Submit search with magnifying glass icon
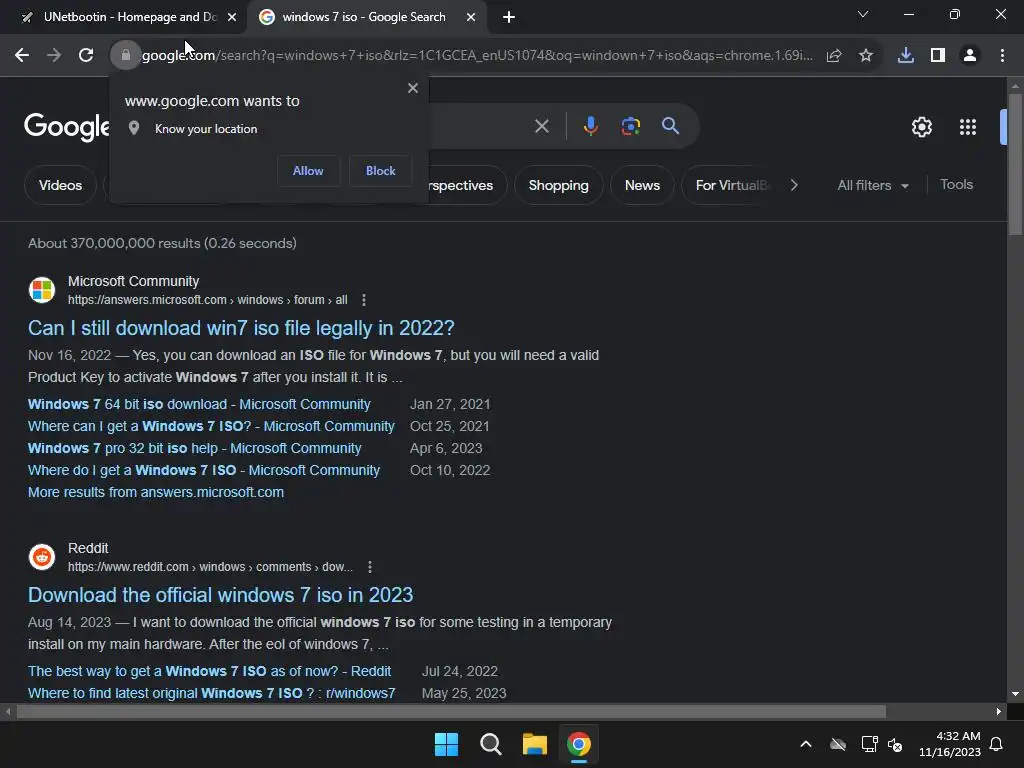This screenshot has width=1024, height=768. [x=670, y=126]
